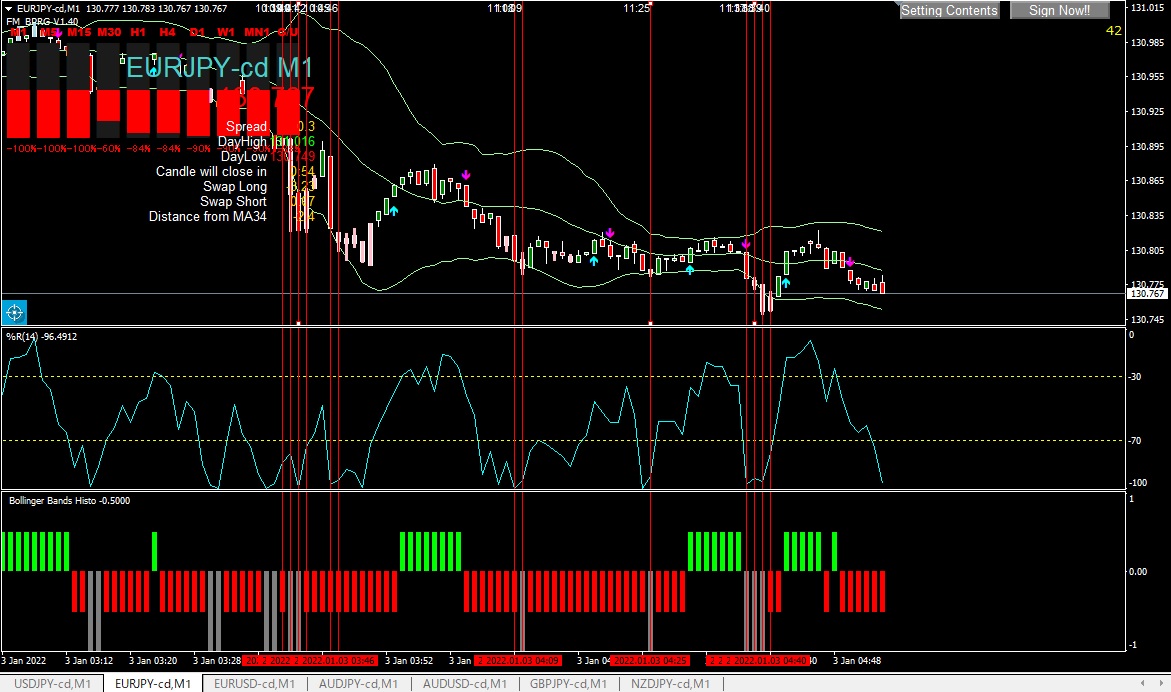Click the yellow 42 counter

point(1113,31)
